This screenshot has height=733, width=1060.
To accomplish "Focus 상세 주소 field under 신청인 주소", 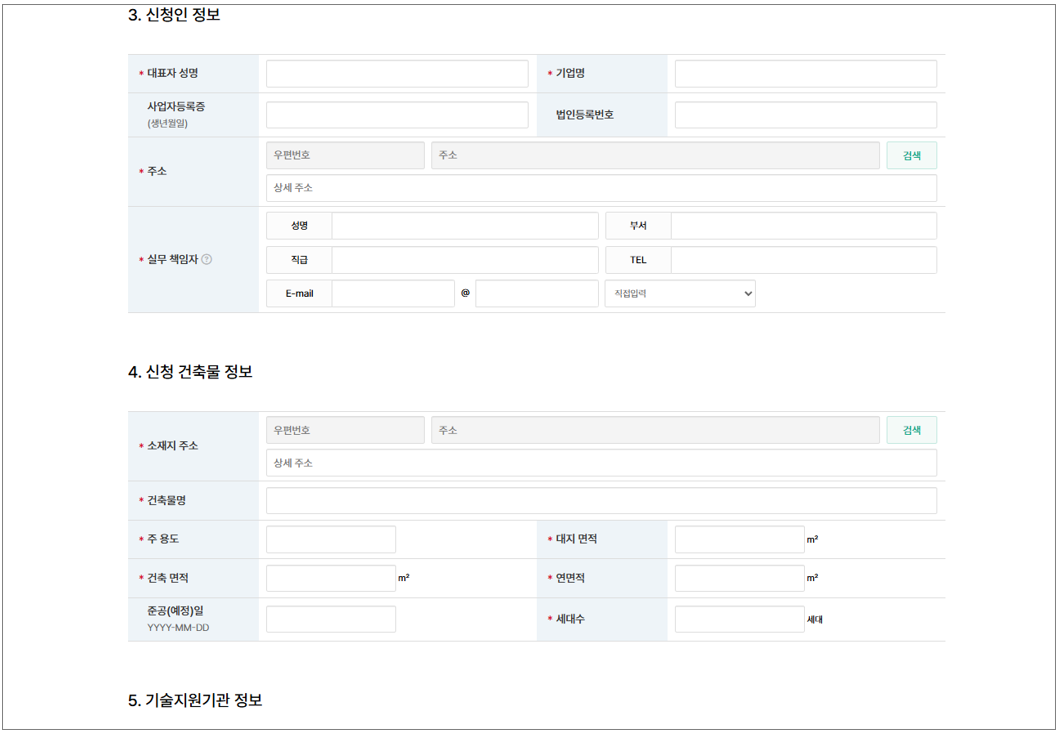I will pos(600,188).
